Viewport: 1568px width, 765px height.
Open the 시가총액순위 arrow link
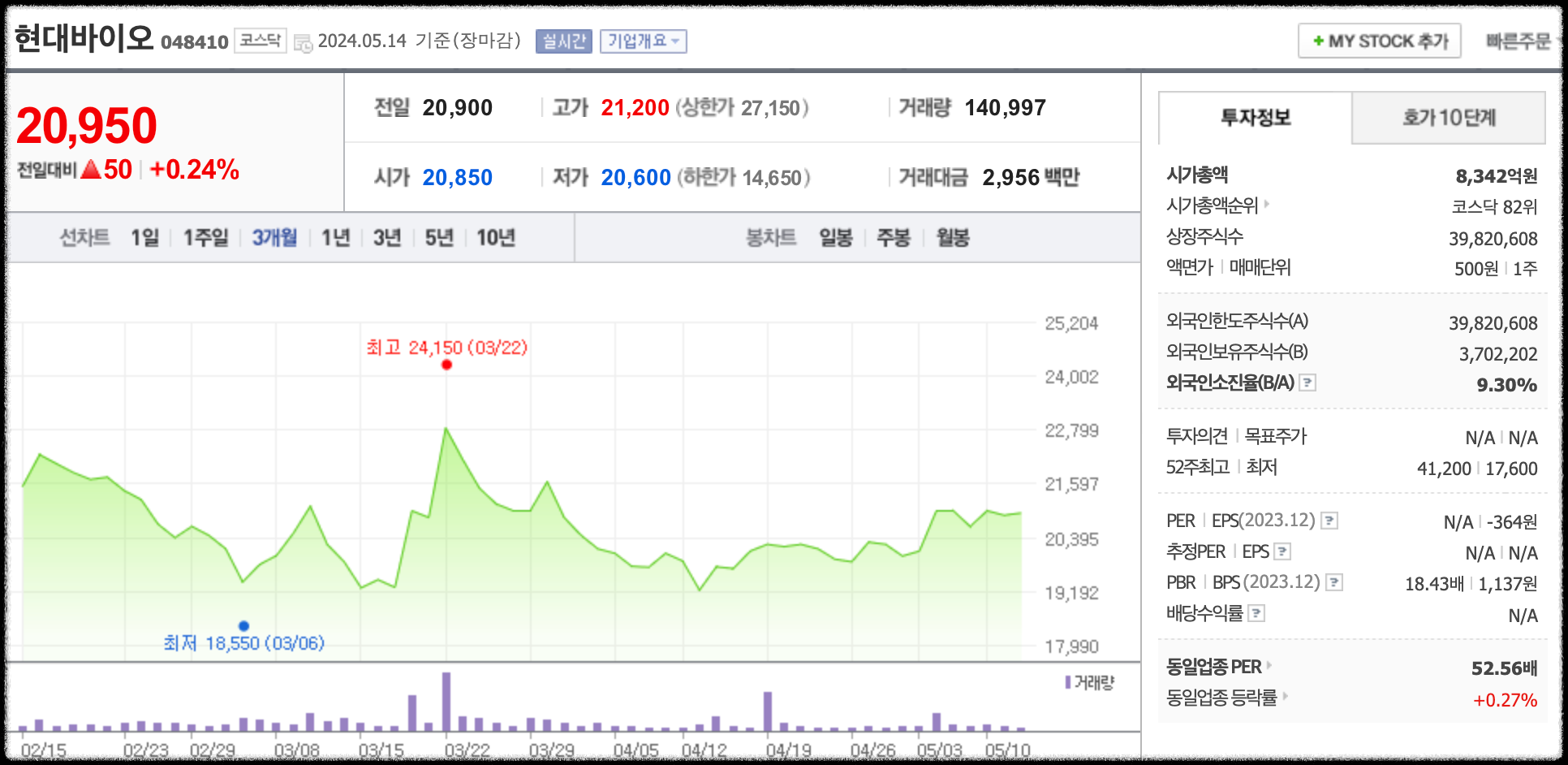click(x=1268, y=204)
